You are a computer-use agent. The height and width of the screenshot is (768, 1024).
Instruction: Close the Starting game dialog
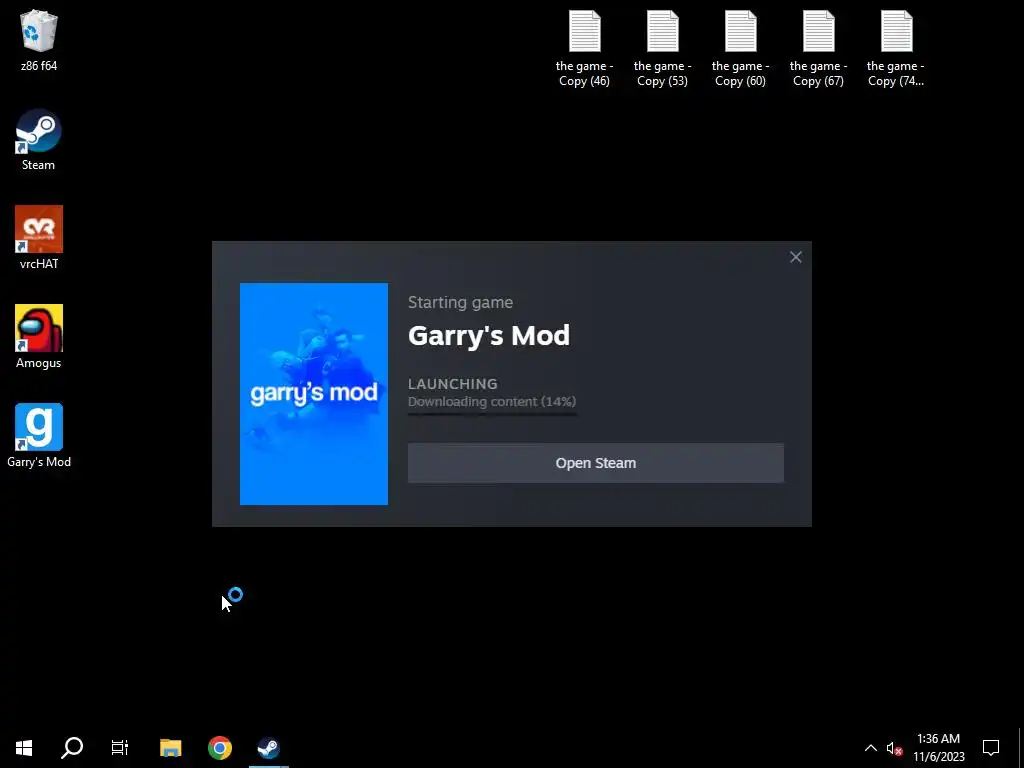pos(795,257)
